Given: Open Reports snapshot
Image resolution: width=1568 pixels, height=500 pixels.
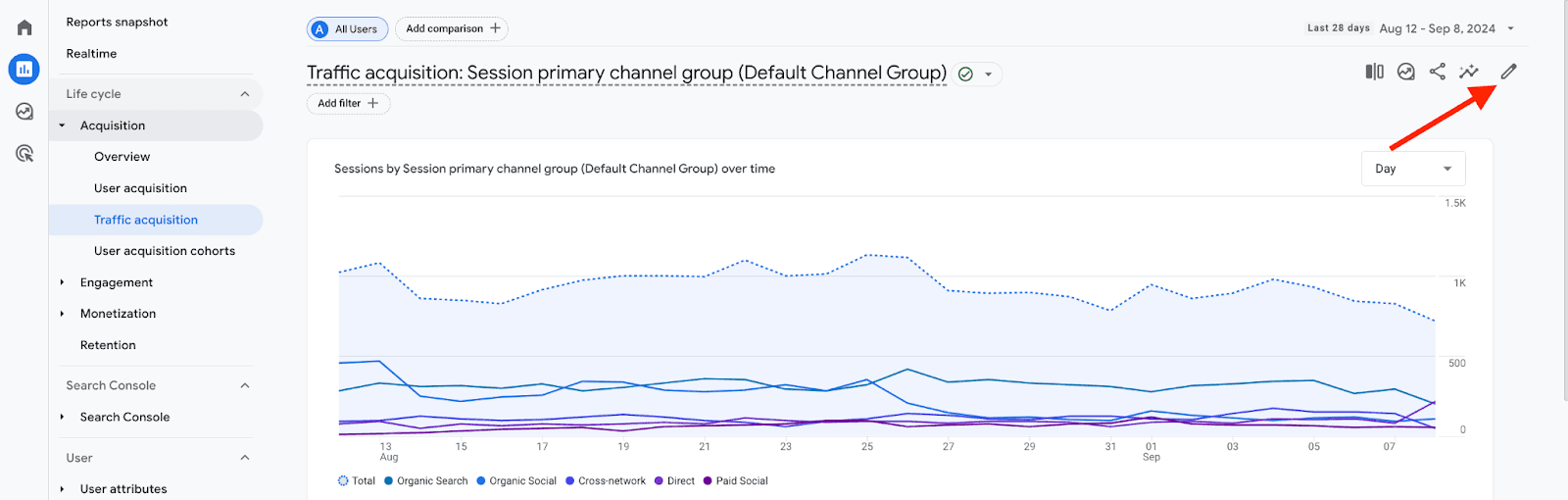Looking at the screenshot, I should (117, 22).
